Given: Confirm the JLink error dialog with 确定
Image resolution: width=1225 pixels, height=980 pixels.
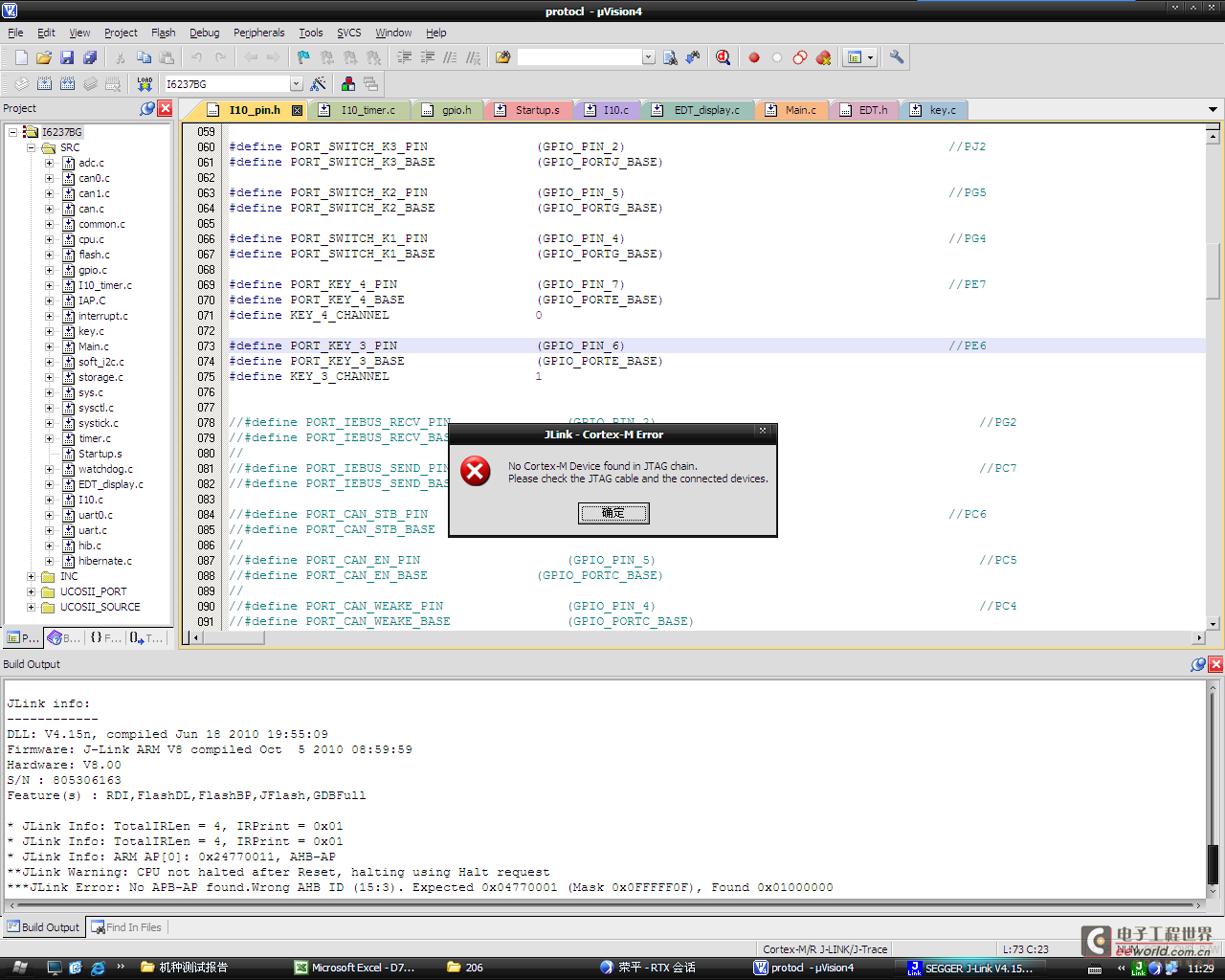Looking at the screenshot, I should [x=613, y=513].
